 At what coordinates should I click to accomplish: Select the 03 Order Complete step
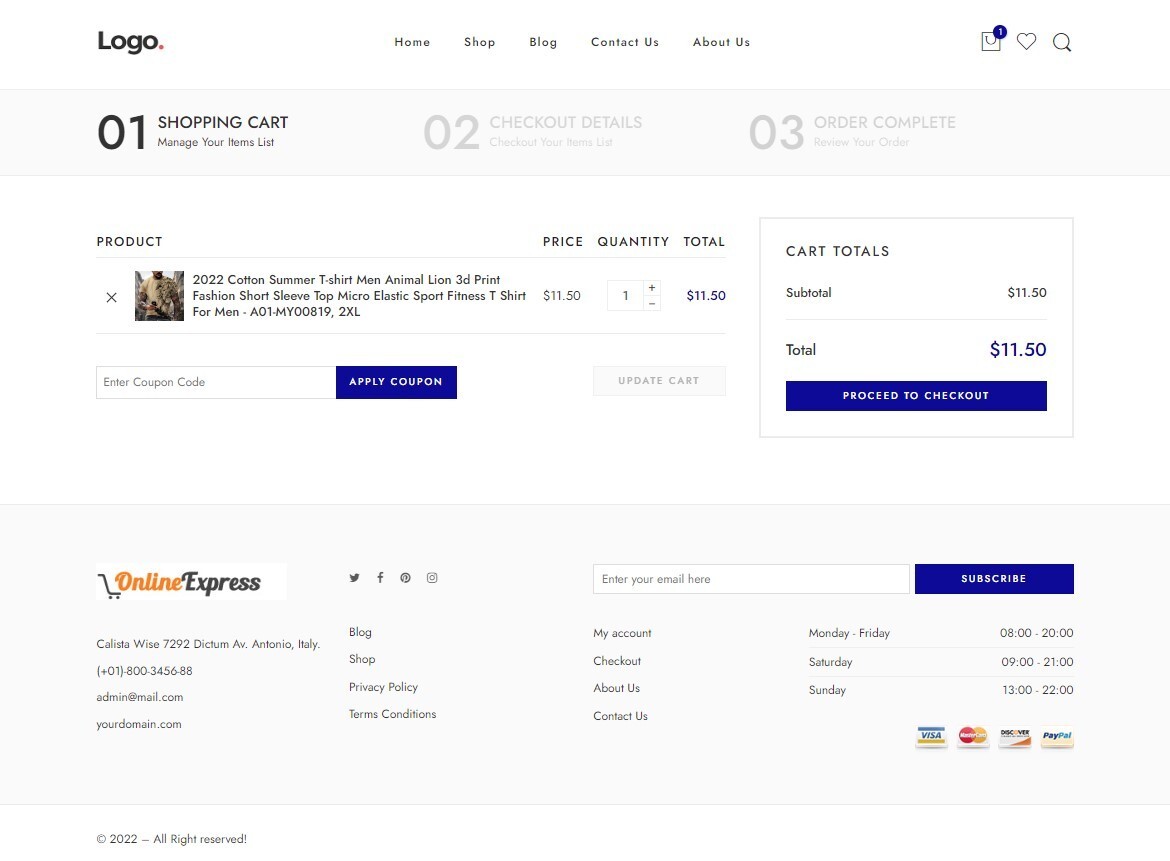coord(852,132)
